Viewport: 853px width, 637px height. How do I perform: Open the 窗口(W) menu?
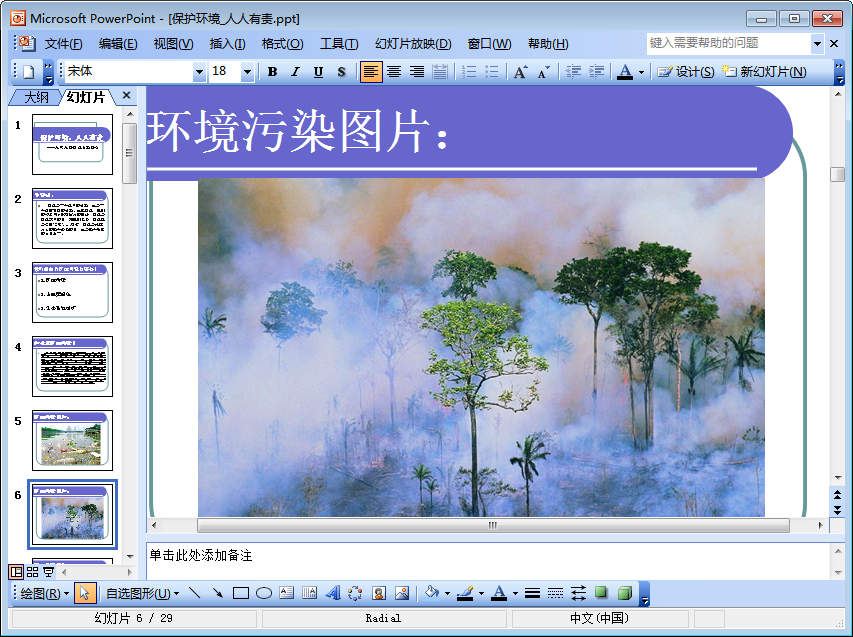pyautogui.click(x=490, y=44)
